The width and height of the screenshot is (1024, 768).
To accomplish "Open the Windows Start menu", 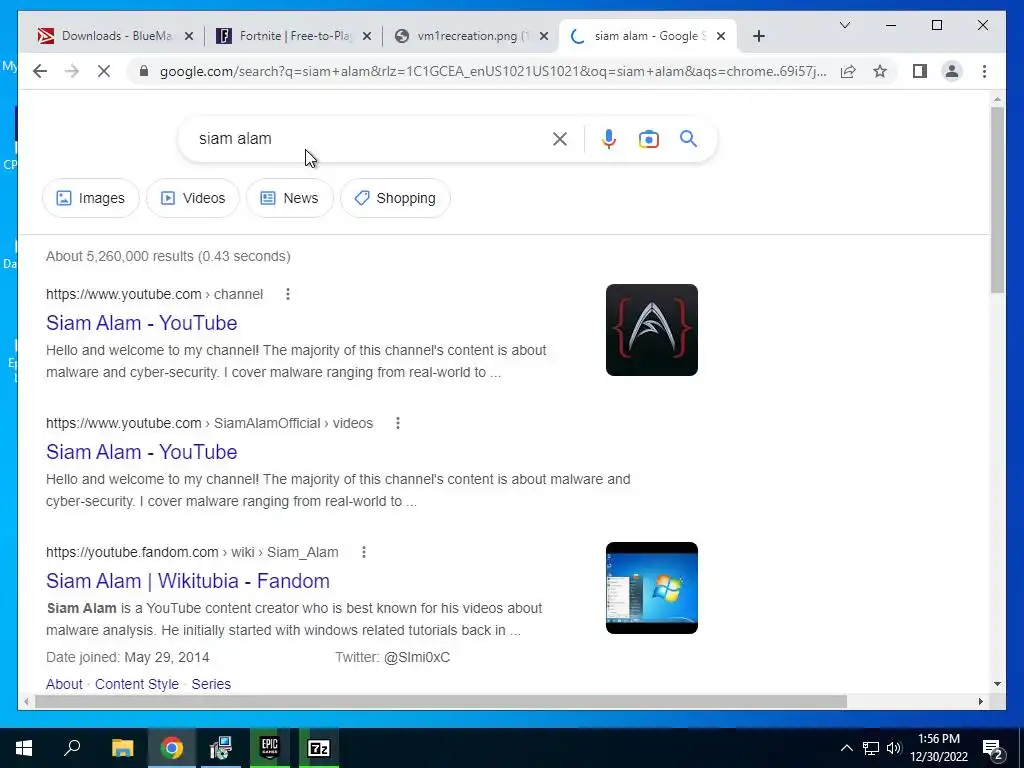I will coord(24,748).
